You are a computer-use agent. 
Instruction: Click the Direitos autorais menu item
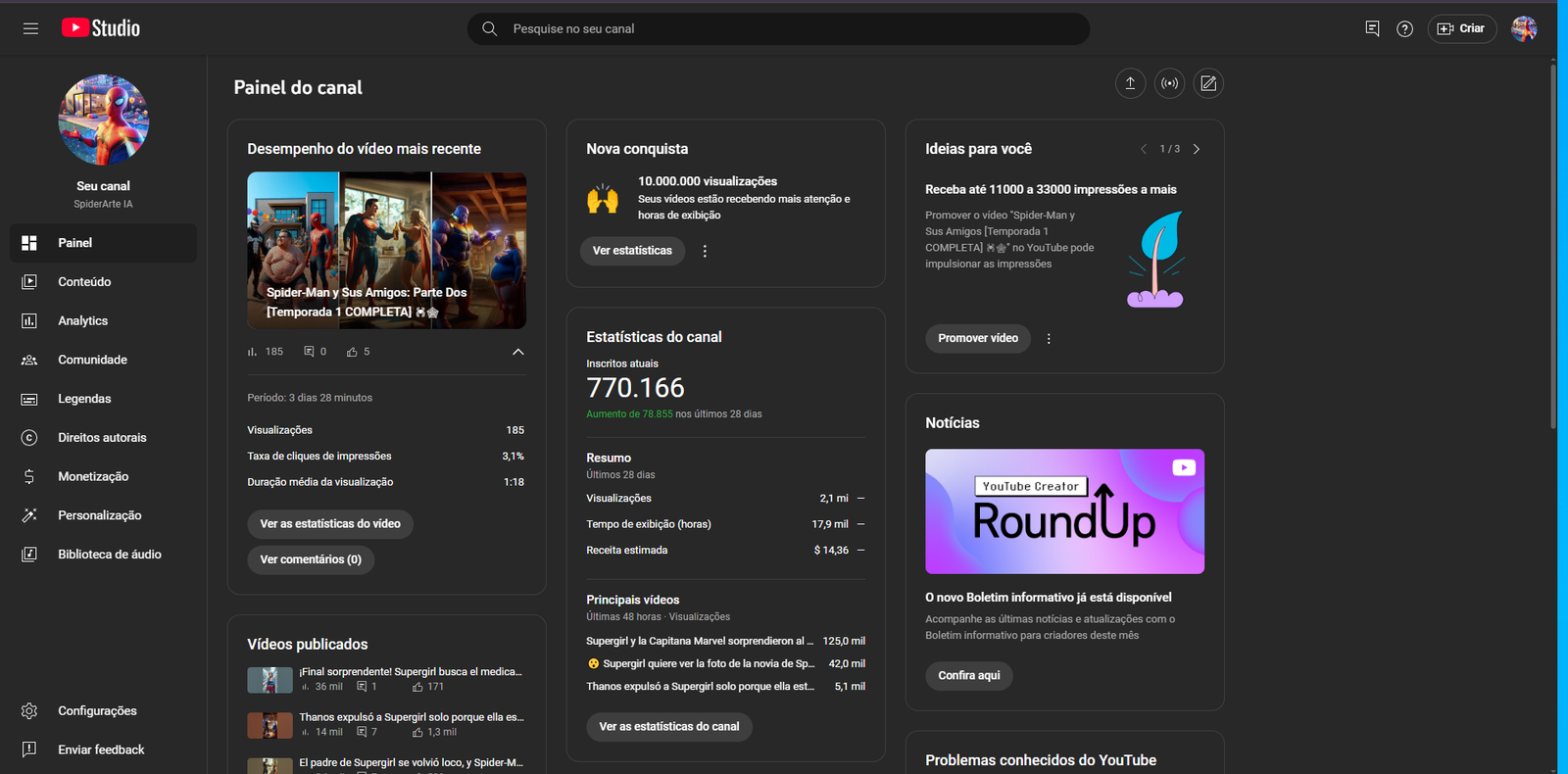click(103, 438)
